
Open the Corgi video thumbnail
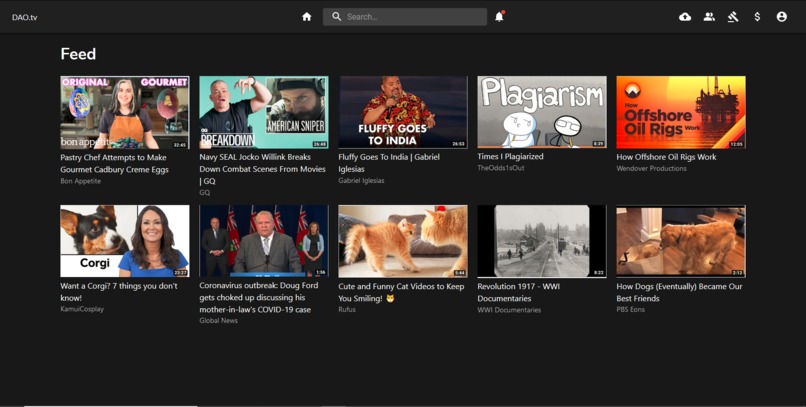[125, 241]
